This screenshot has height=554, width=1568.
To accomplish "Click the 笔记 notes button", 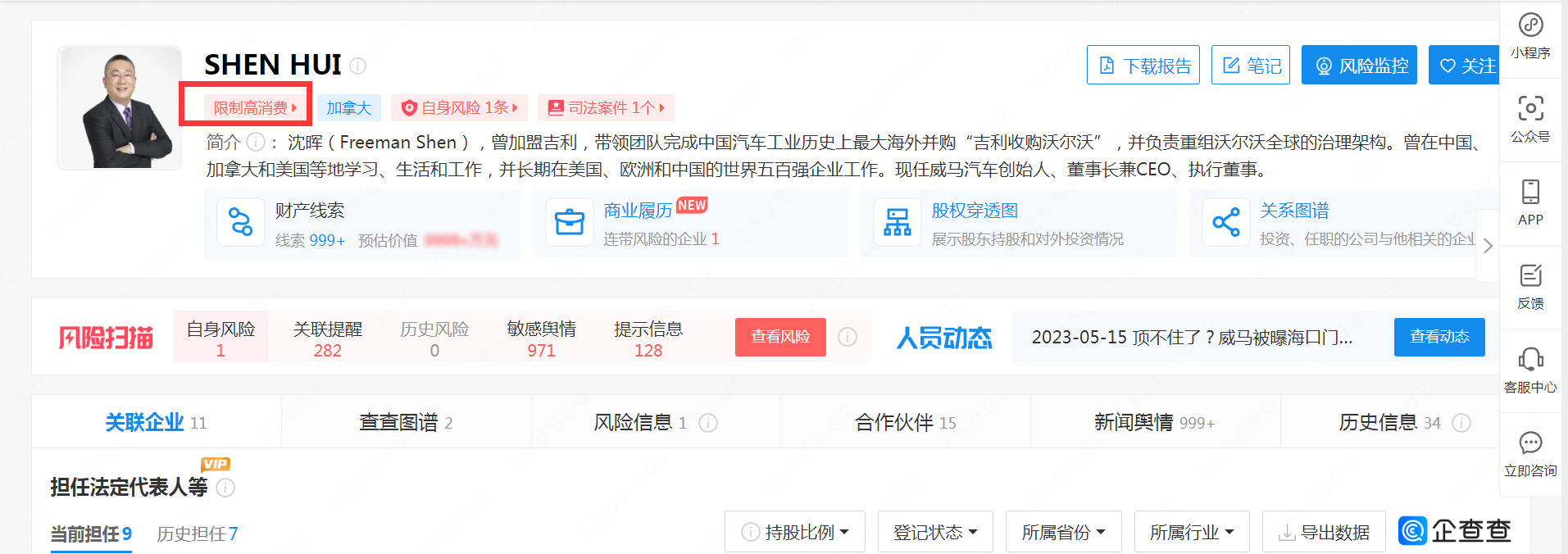I will click(1251, 65).
